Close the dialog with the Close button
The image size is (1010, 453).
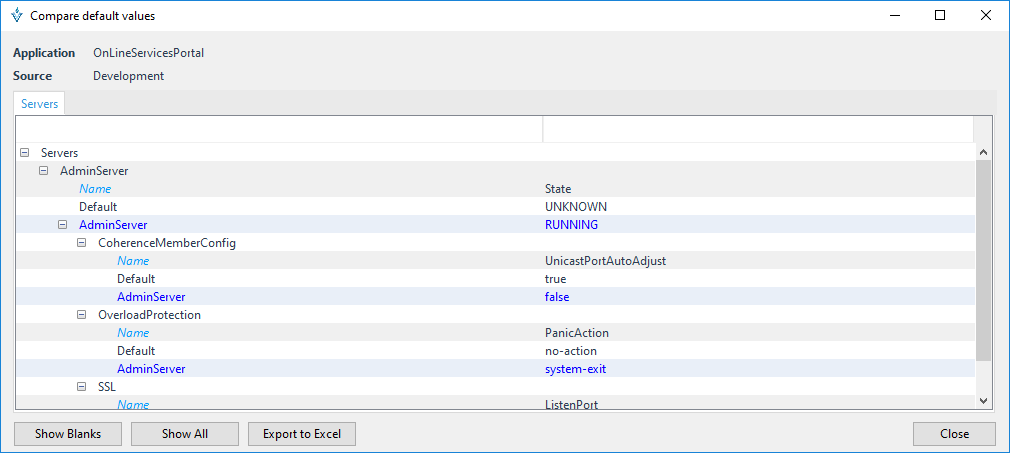point(953,434)
